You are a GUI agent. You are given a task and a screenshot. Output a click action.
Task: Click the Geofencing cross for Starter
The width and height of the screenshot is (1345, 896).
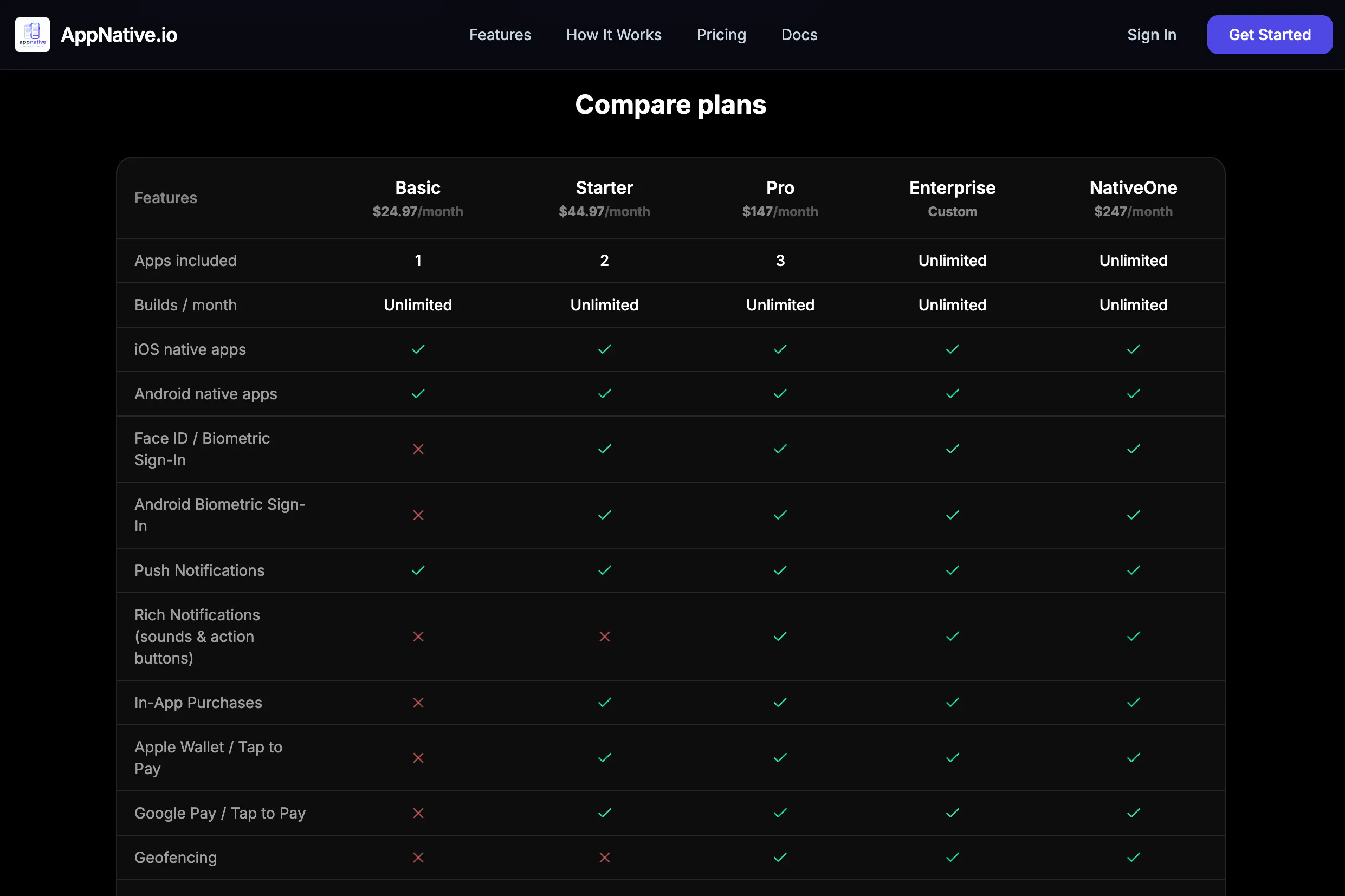pyautogui.click(x=604, y=858)
